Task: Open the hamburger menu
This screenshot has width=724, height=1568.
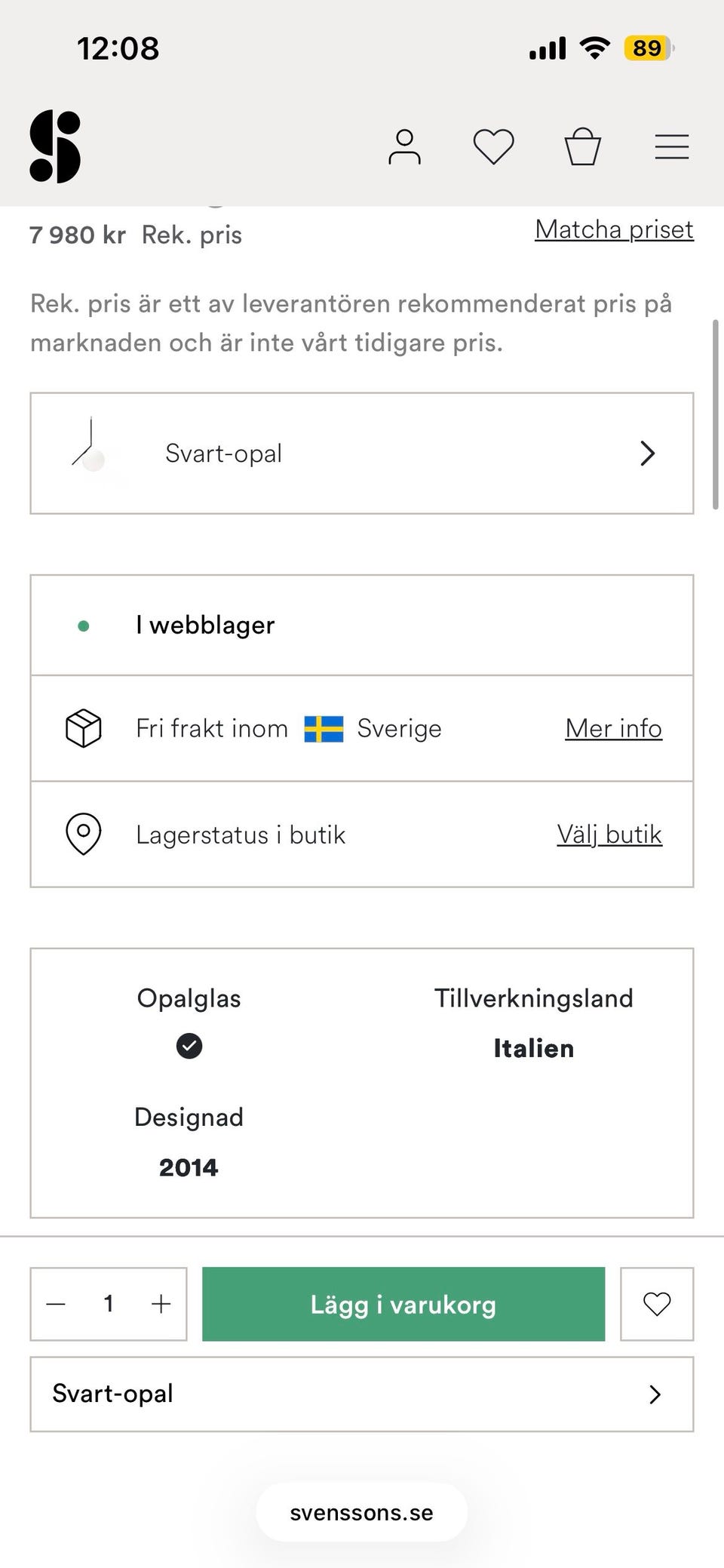Action: (x=671, y=146)
